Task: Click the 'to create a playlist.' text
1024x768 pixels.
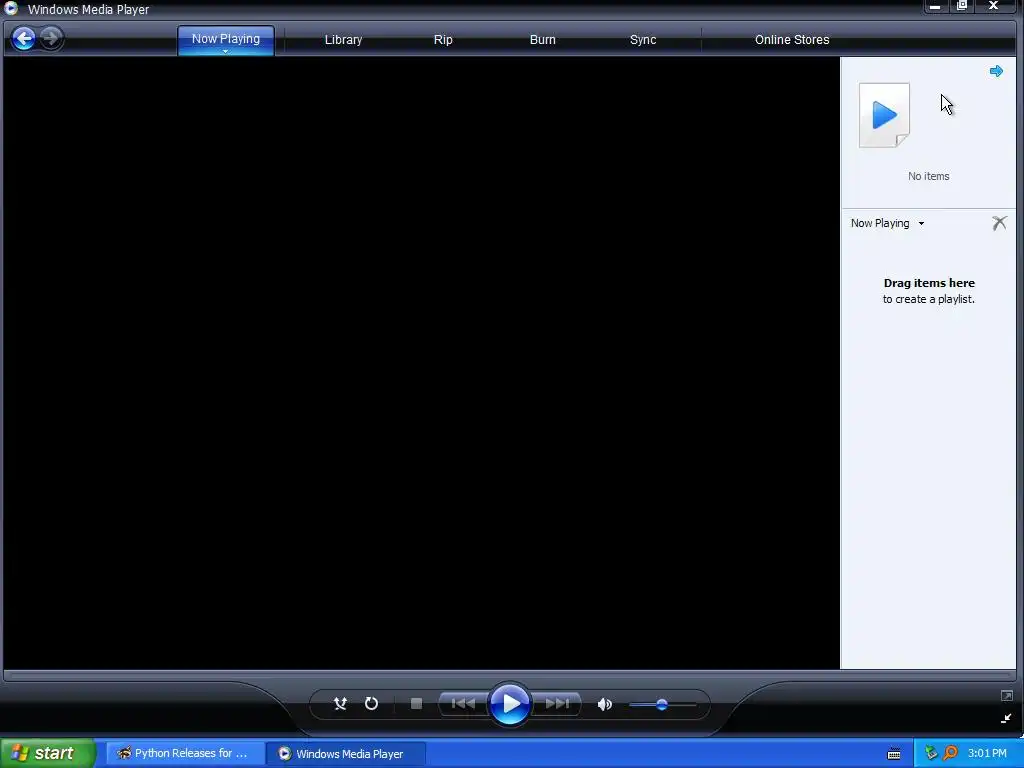Action: point(929,299)
